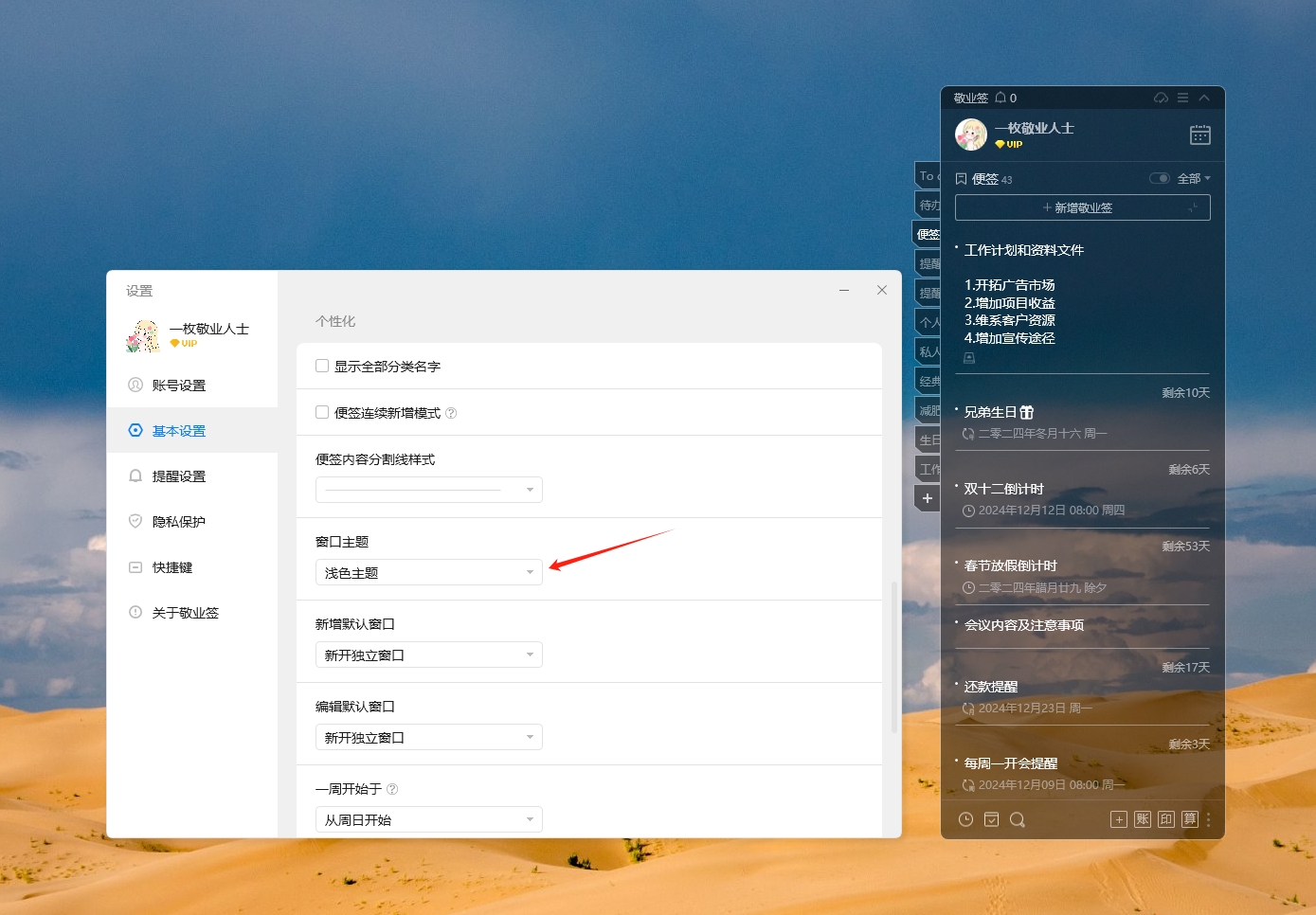Toggle the switch next to 全部
The width and height of the screenshot is (1316, 915).
[x=1160, y=178]
